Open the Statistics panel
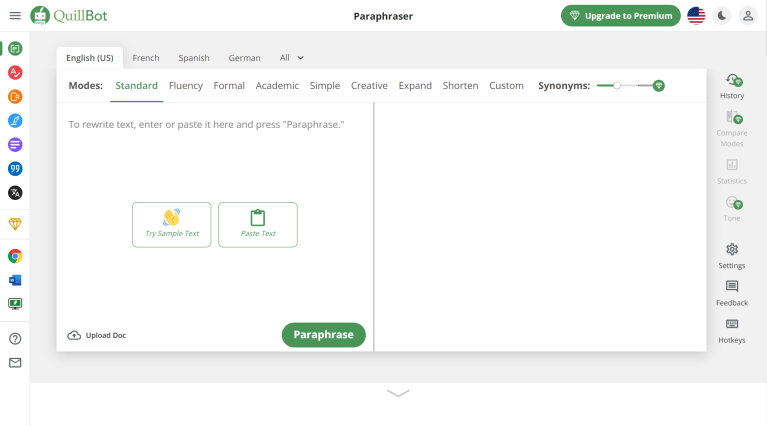This screenshot has width=767, height=426. (732, 171)
